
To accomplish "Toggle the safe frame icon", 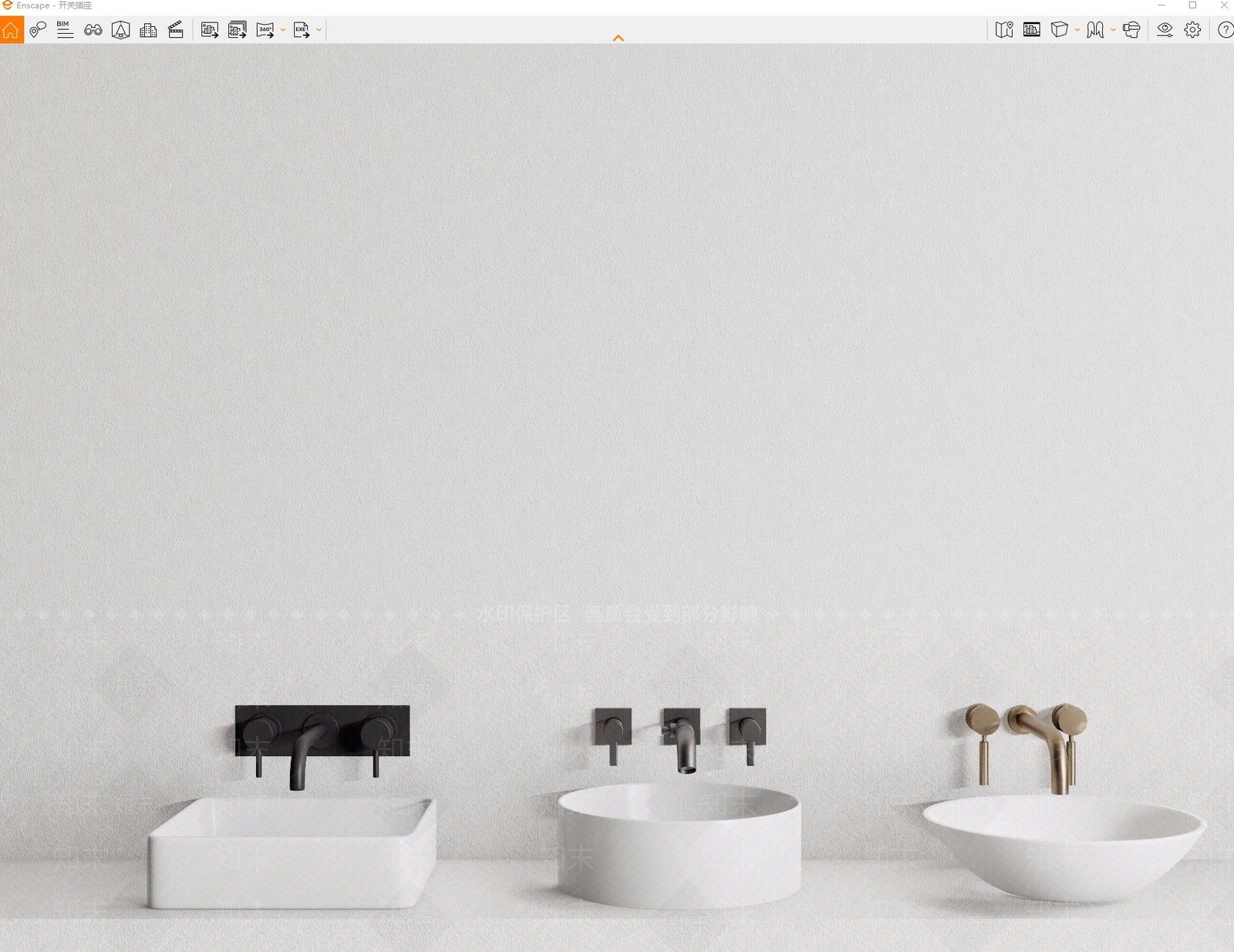I will [x=120, y=30].
